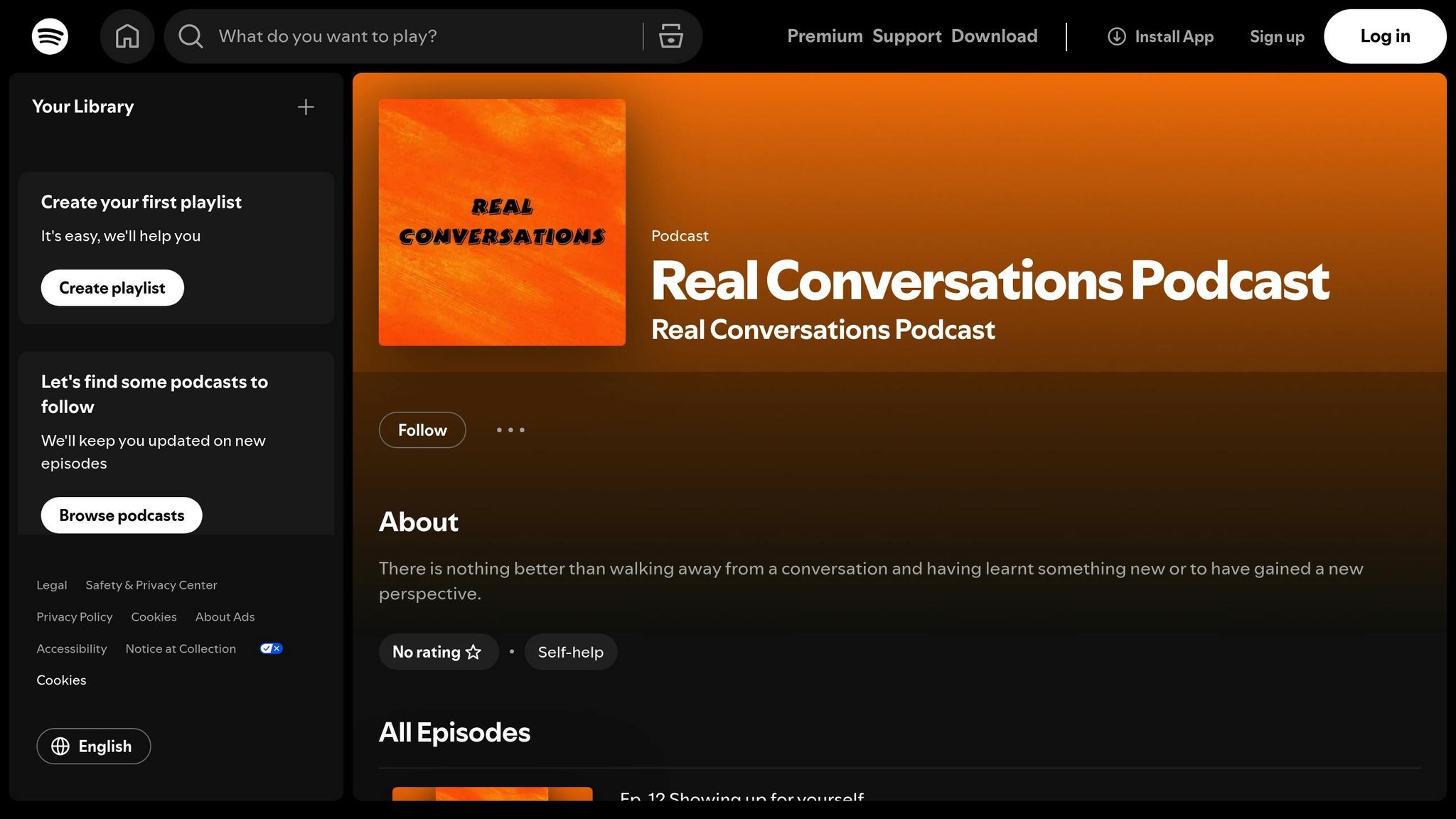
Task: Open the Support page
Action: pos(906,36)
